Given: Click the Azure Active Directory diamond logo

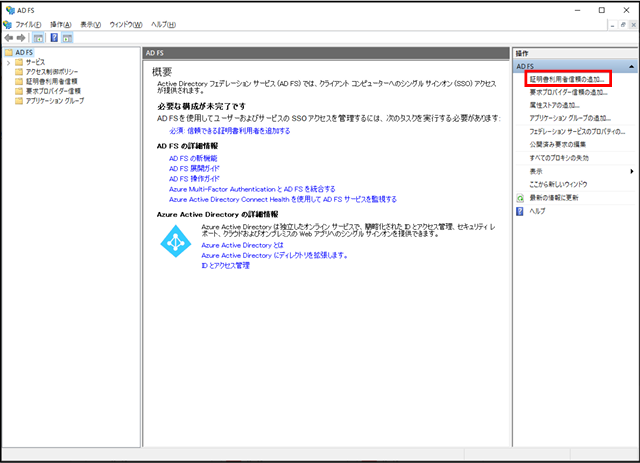Looking at the screenshot, I should (x=176, y=241).
